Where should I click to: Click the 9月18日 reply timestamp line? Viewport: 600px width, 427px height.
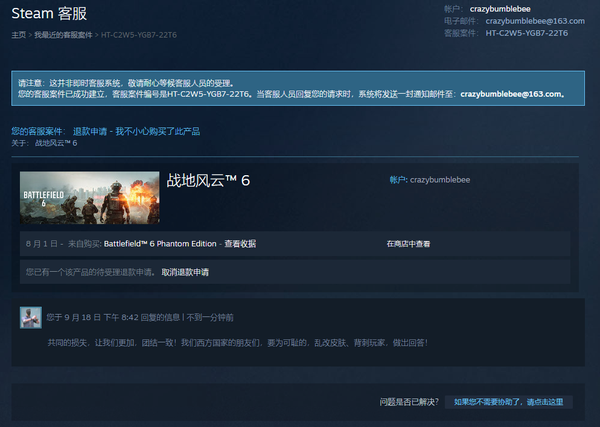click(x=140, y=317)
